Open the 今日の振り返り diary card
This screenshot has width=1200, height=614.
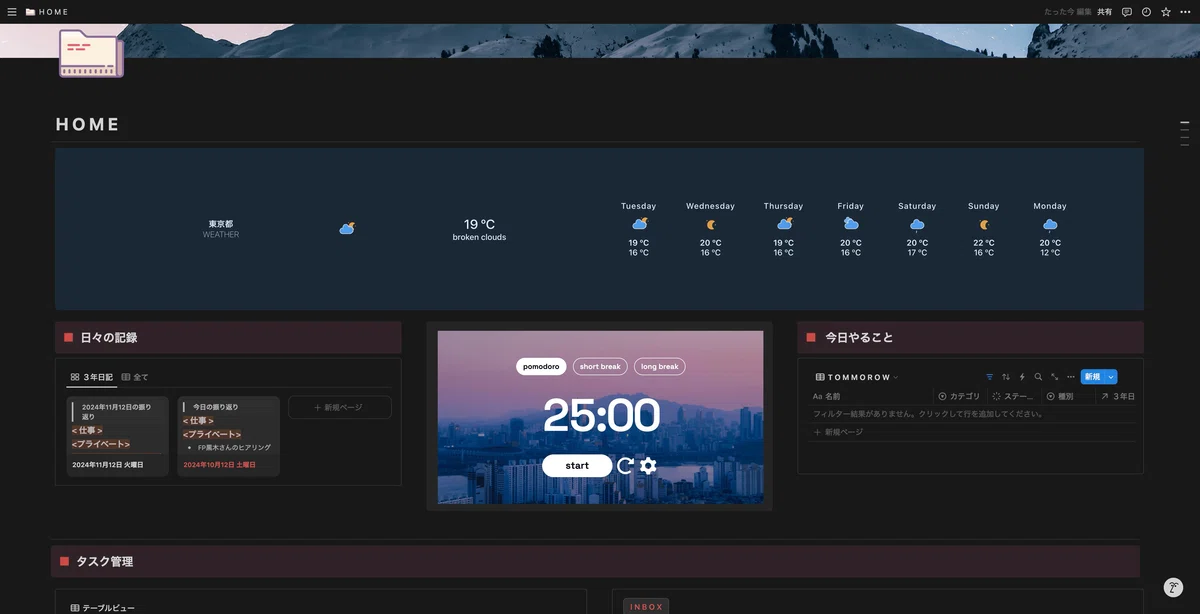(x=228, y=436)
